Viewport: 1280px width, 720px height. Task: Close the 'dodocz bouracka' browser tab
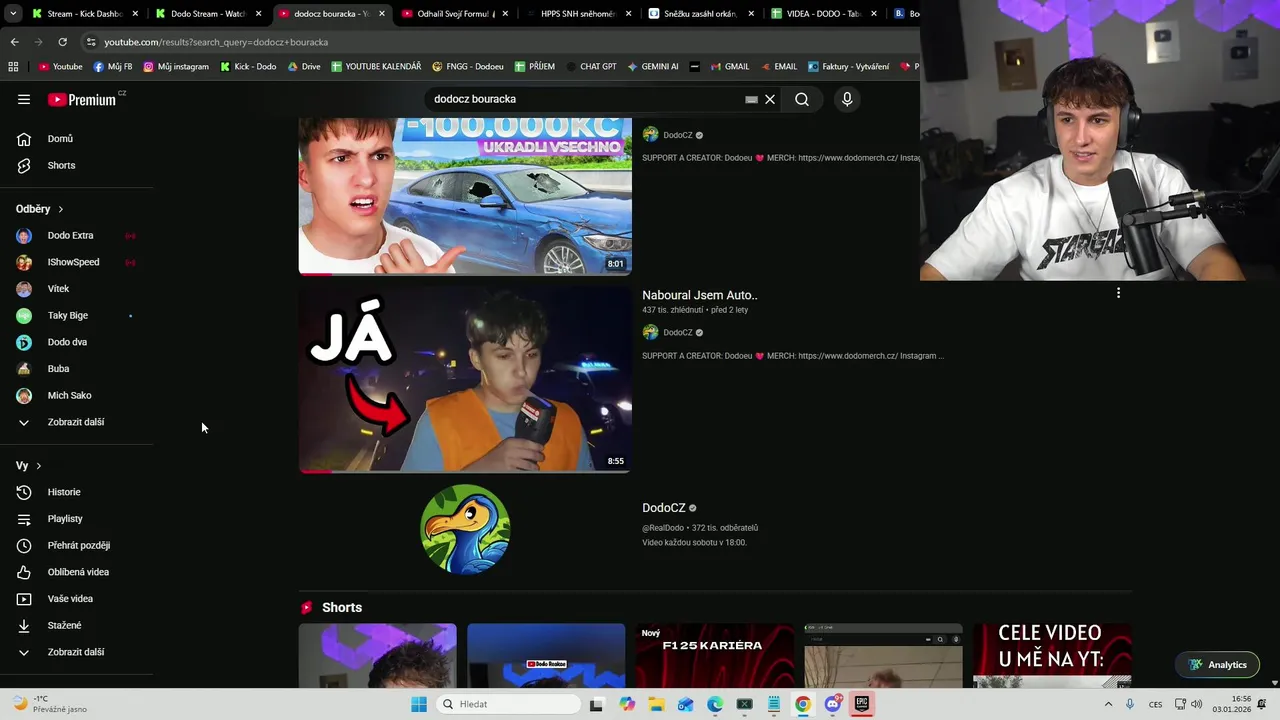point(381,14)
